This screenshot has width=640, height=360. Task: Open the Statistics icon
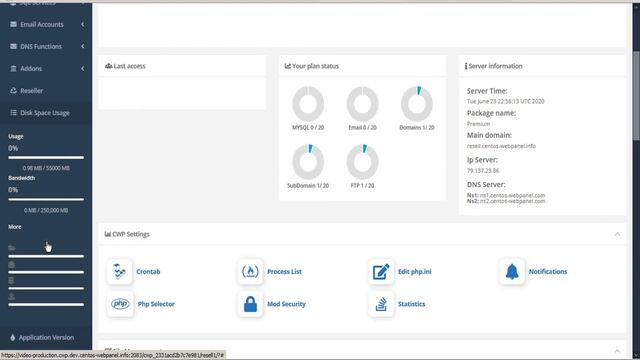tap(381, 304)
